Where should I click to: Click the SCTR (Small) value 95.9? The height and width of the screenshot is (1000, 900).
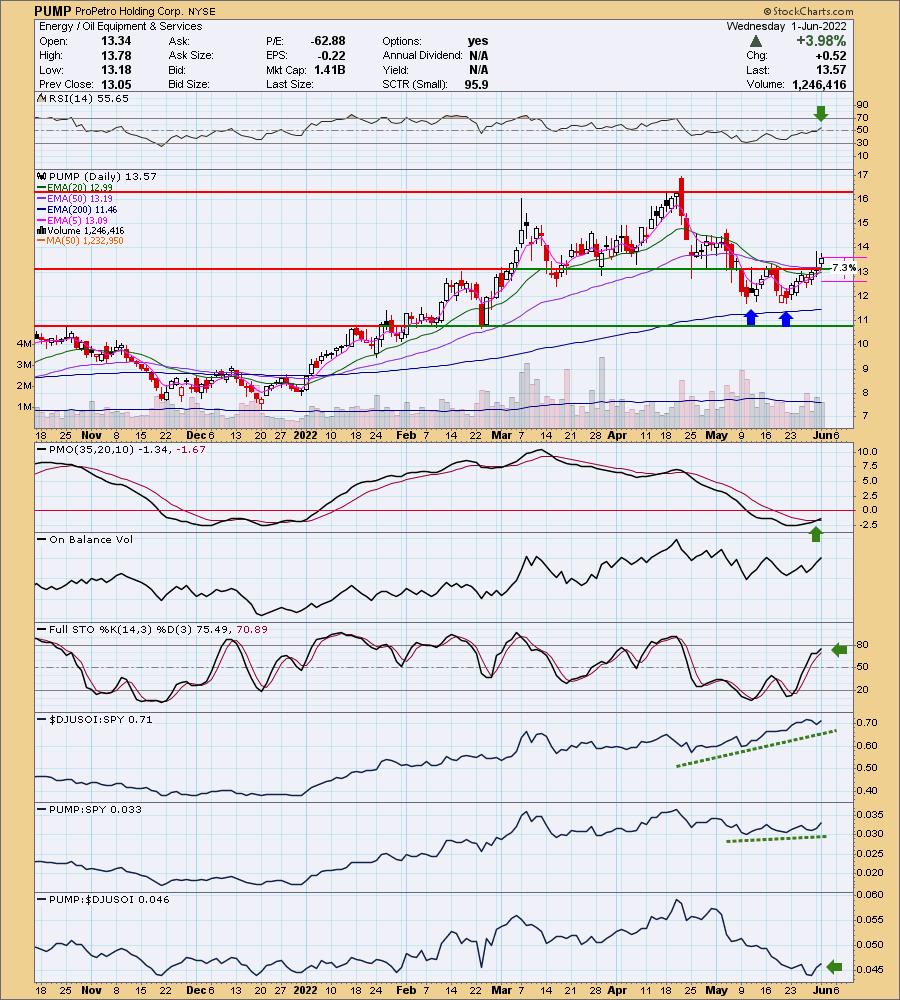476,84
